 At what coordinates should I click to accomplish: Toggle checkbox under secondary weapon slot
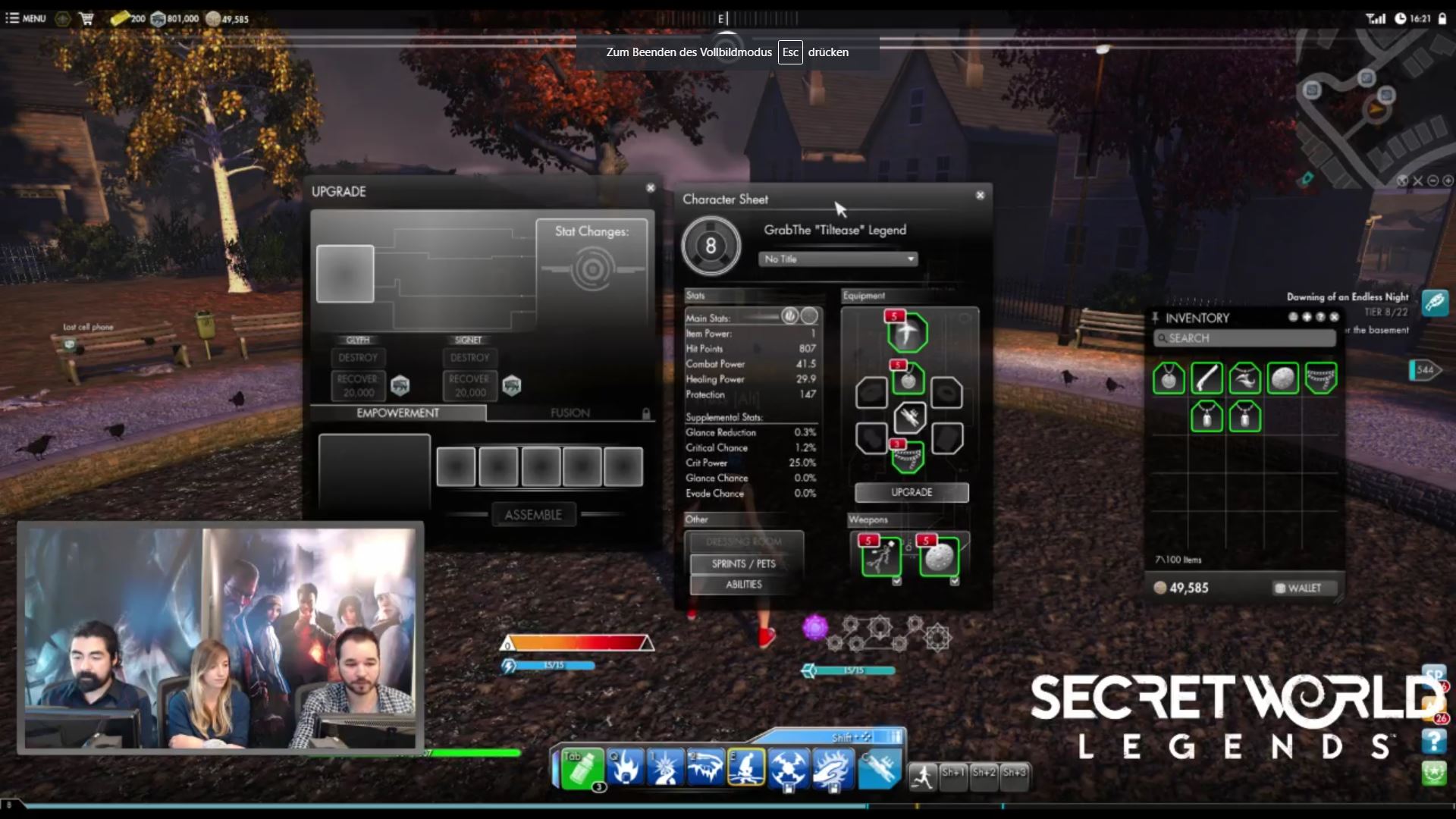click(x=954, y=582)
